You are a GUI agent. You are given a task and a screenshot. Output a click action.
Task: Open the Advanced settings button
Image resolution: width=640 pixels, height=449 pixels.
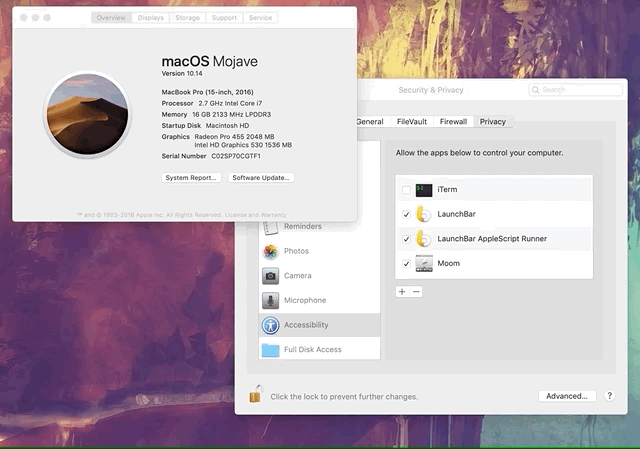[567, 396]
